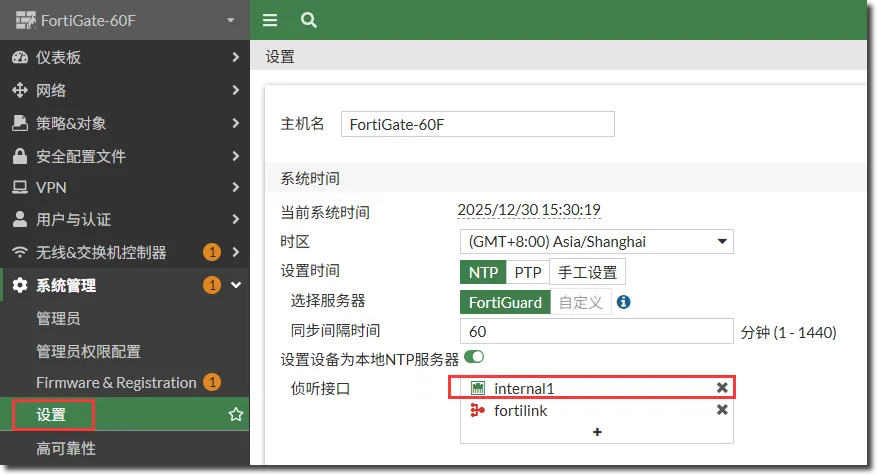Open 管理员 menu item
Viewport: 877px width, 475px height.
(x=58, y=319)
